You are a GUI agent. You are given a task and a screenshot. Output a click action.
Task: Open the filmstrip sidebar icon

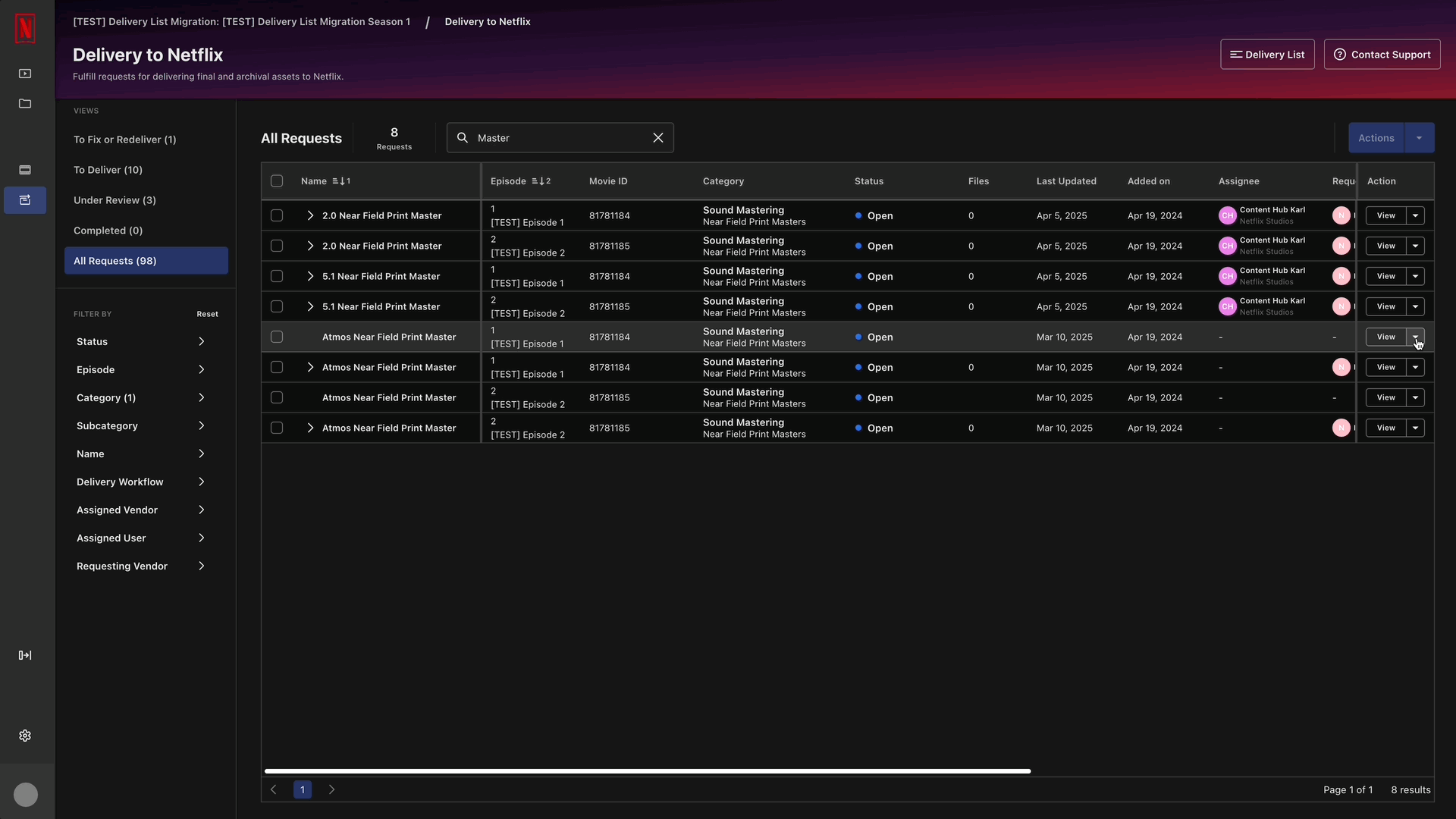25,170
